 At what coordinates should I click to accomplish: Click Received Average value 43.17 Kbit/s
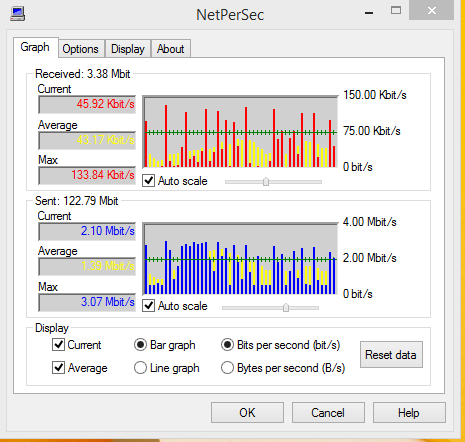(x=87, y=140)
